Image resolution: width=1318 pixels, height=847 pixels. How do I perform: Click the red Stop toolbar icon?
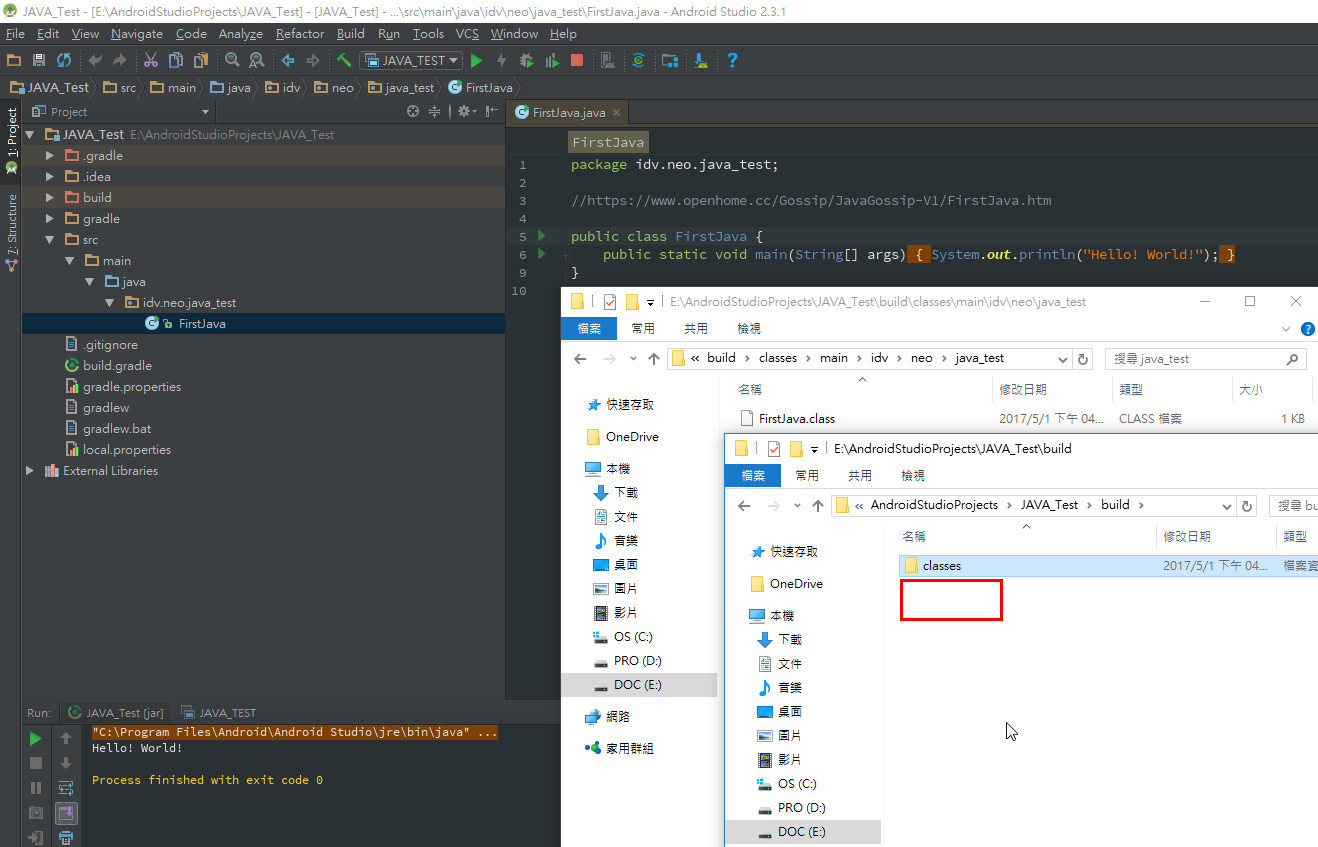[x=577, y=61]
